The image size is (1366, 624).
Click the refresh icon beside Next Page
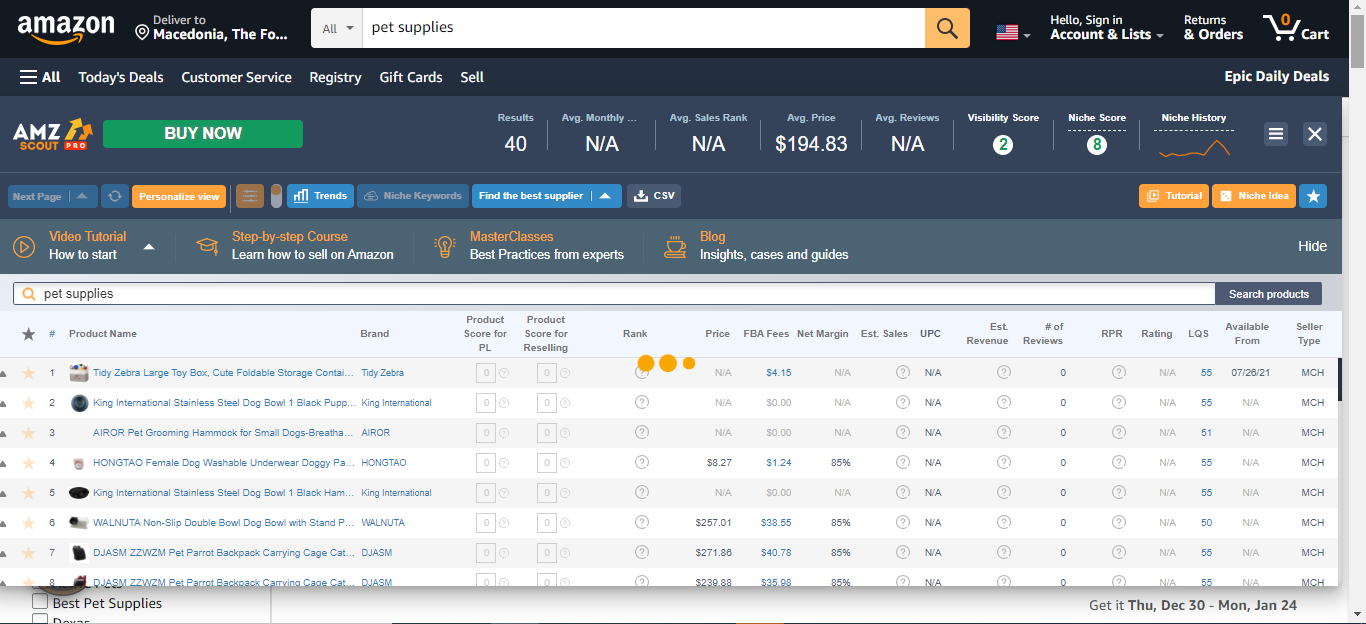pos(115,196)
